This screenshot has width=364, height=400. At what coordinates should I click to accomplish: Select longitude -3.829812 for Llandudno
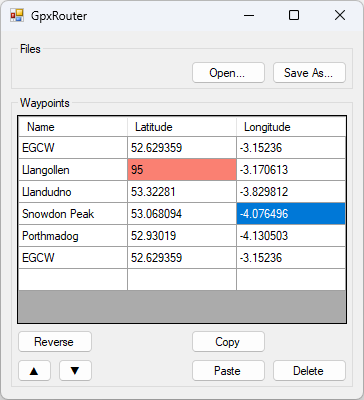[x=291, y=192]
